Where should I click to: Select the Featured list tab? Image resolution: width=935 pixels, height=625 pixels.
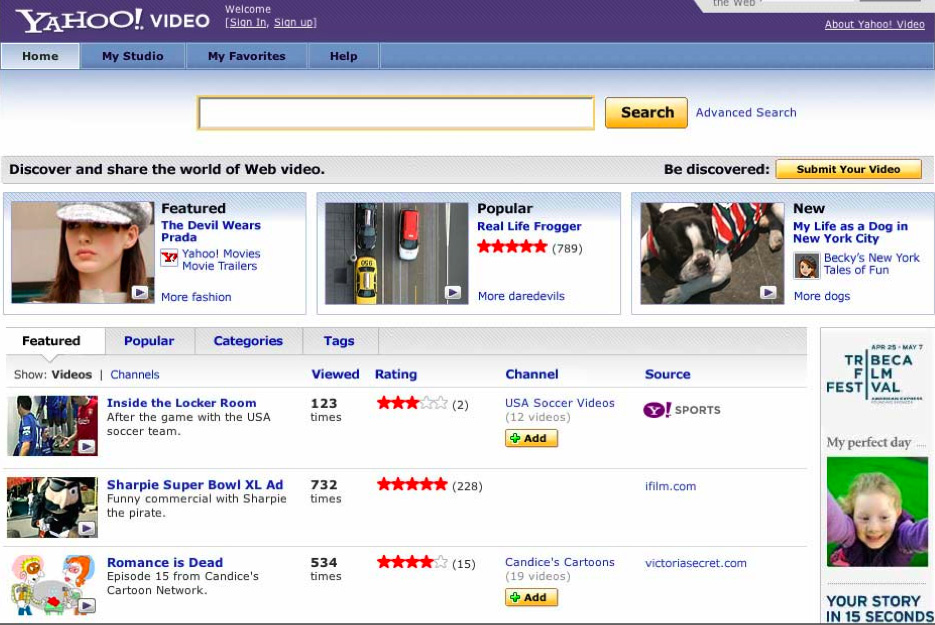(51, 341)
